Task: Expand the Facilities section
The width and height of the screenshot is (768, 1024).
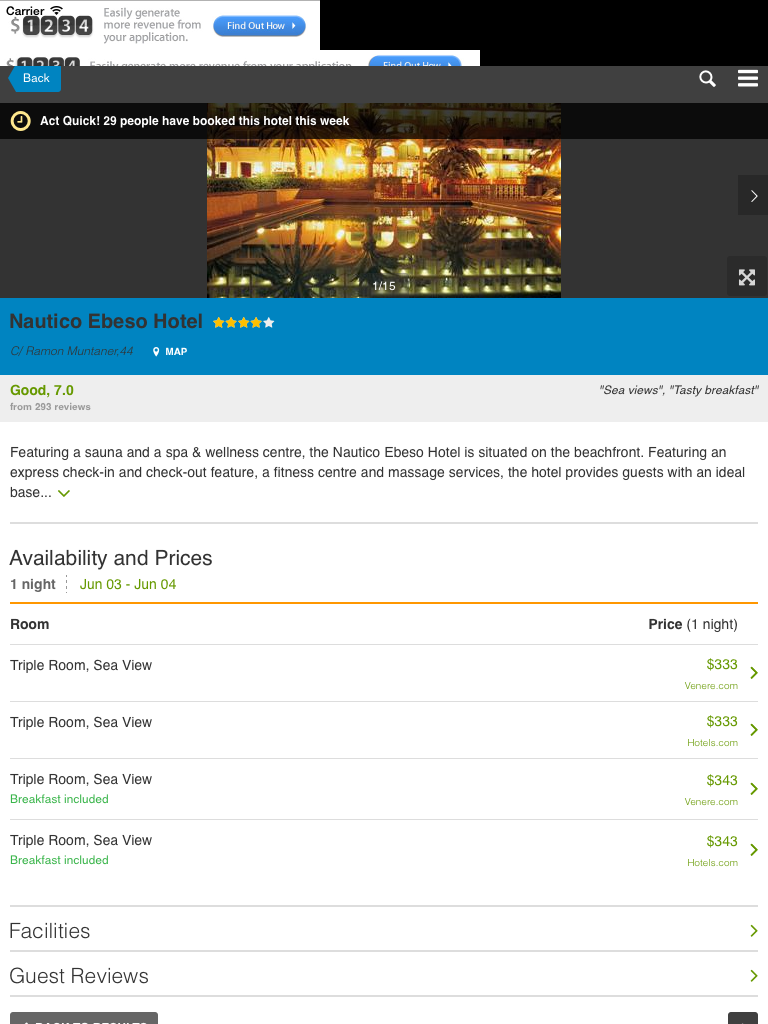Action: coord(384,931)
